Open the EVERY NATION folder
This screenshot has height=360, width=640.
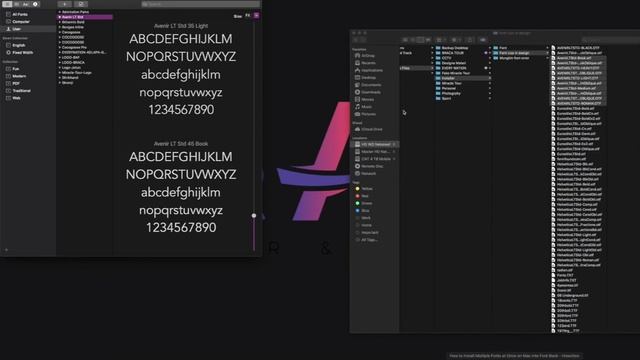[451, 68]
